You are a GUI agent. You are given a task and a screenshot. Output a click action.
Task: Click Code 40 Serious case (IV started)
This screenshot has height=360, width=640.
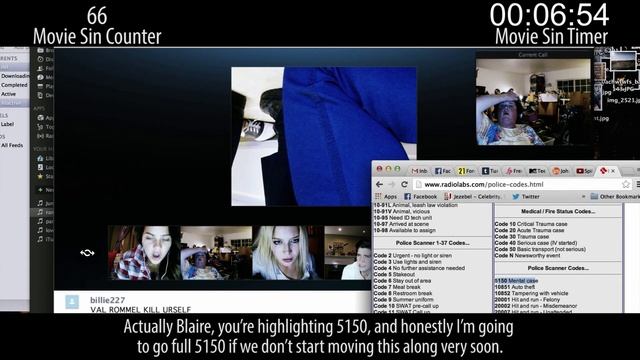pyautogui.click(x=536, y=243)
